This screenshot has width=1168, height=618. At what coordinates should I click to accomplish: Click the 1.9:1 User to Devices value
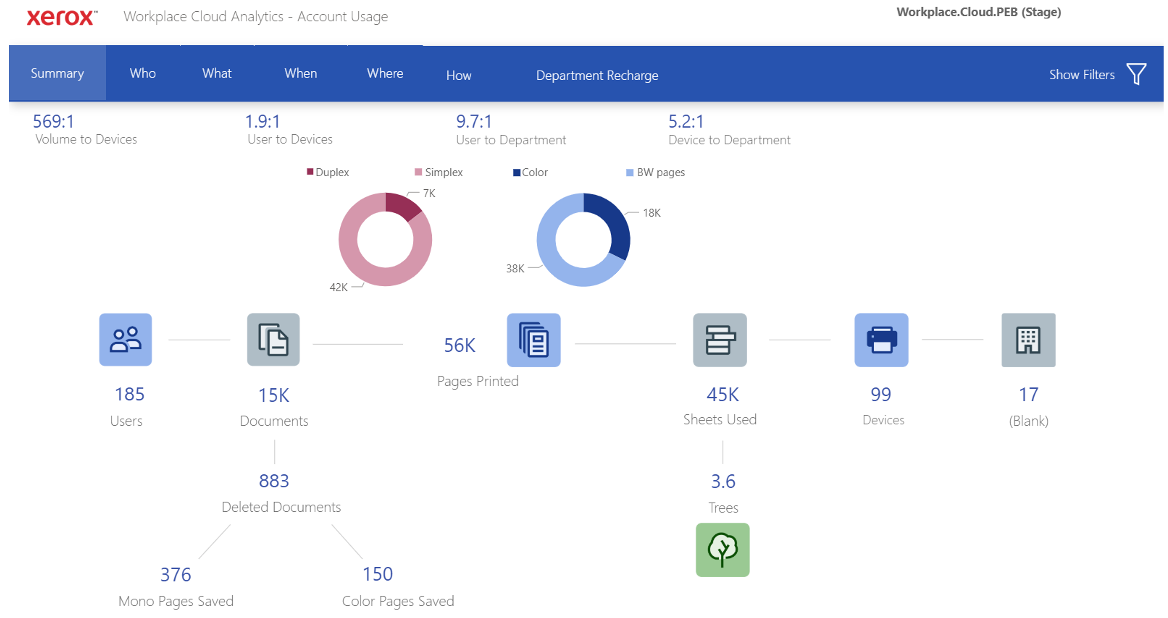(263, 121)
